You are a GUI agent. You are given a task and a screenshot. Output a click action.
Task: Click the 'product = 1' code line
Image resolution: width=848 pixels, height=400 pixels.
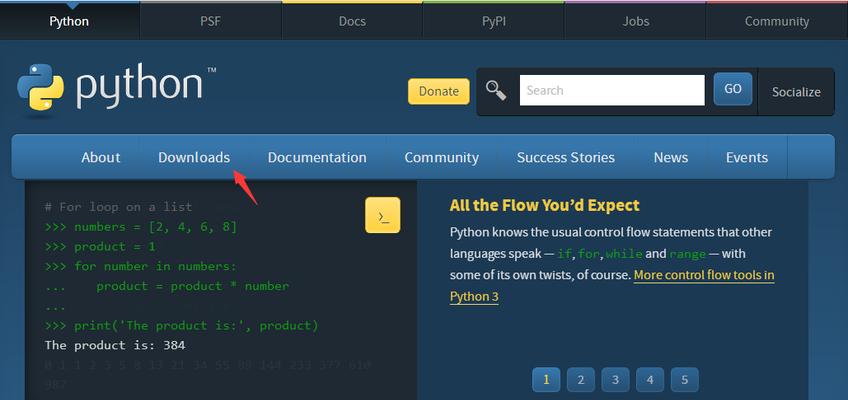(x=100, y=246)
